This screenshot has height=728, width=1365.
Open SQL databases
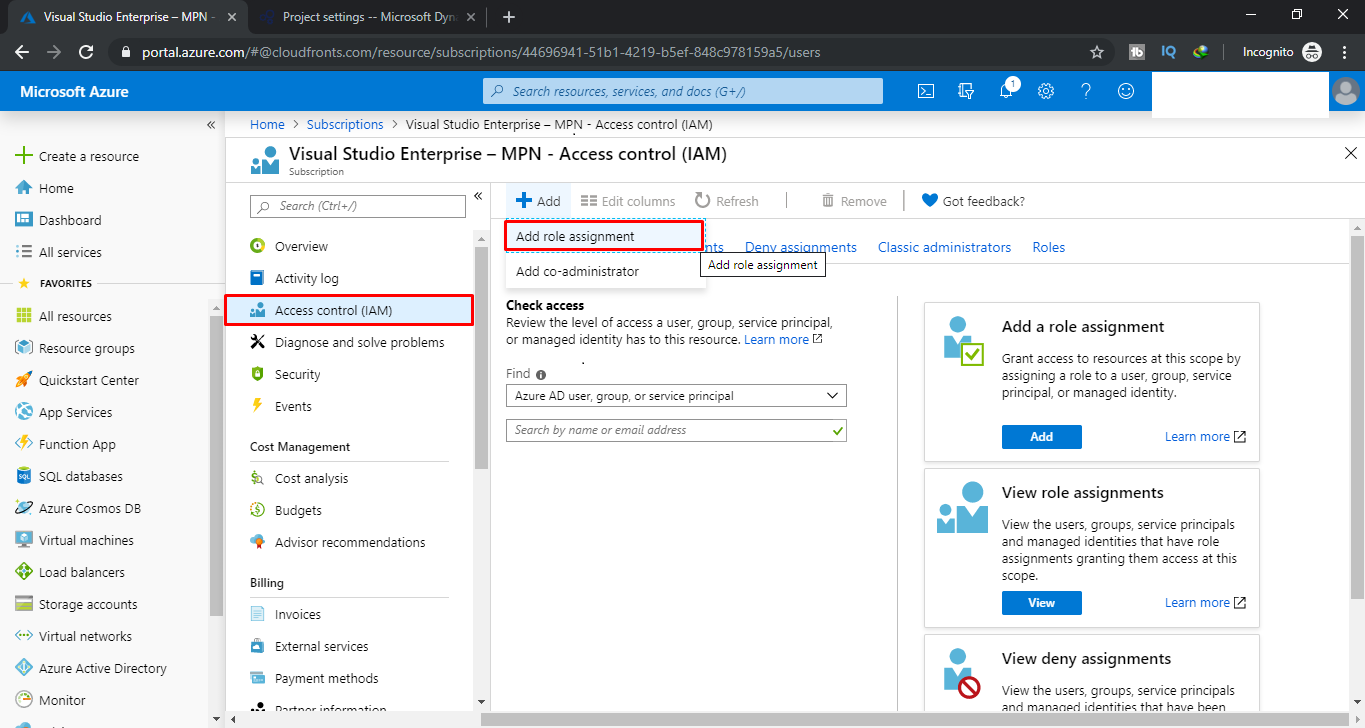tap(69, 476)
